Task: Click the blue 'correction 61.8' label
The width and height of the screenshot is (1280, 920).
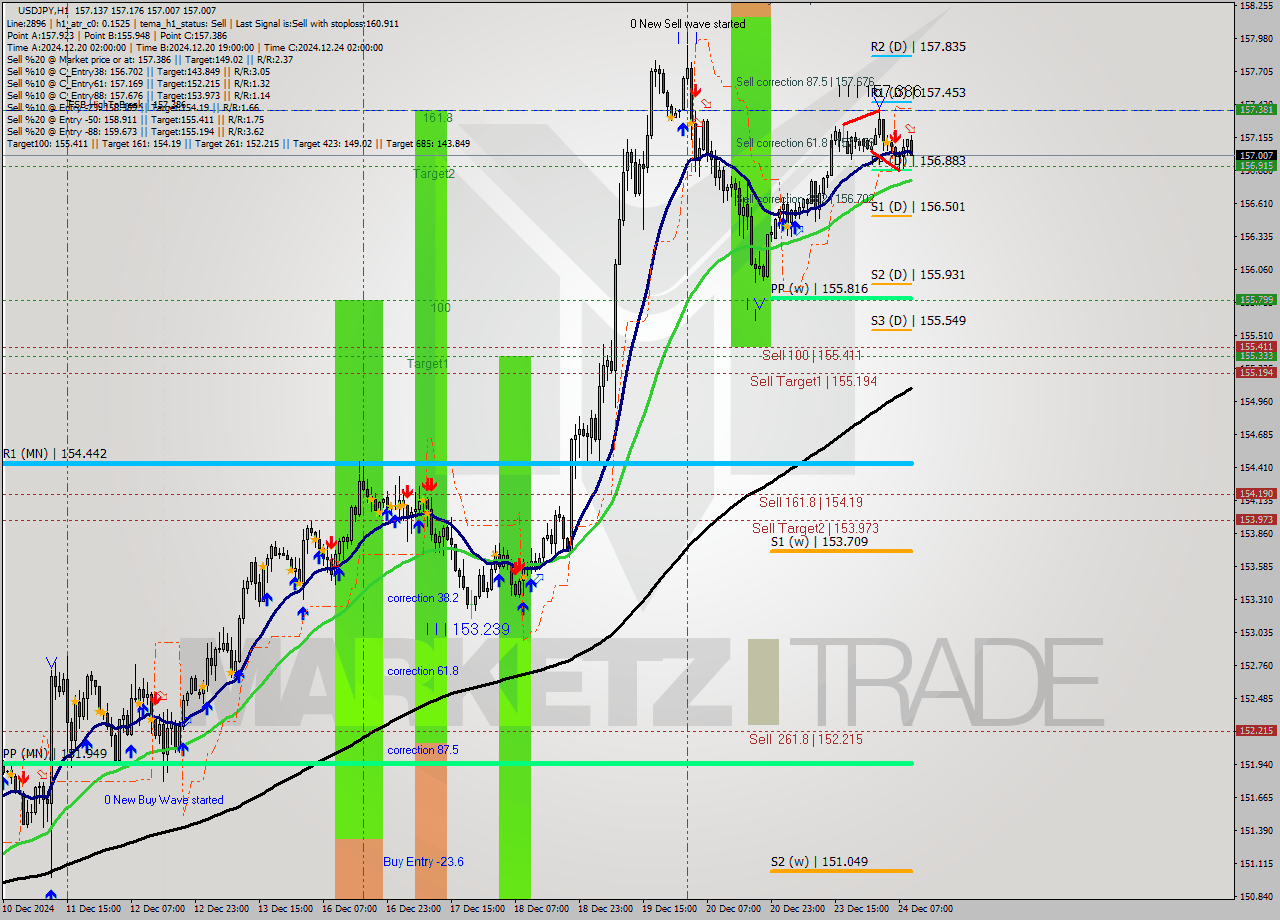Action: tap(423, 671)
